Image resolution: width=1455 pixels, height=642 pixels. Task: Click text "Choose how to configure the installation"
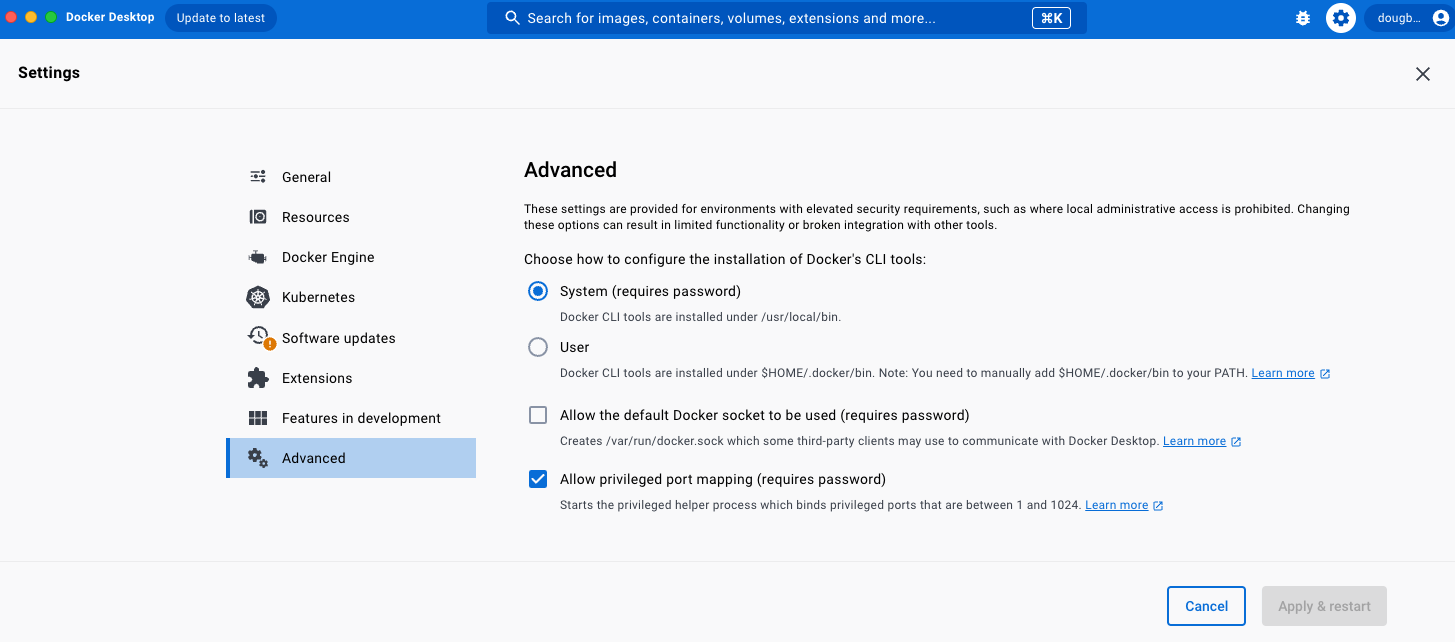[x=725, y=259]
